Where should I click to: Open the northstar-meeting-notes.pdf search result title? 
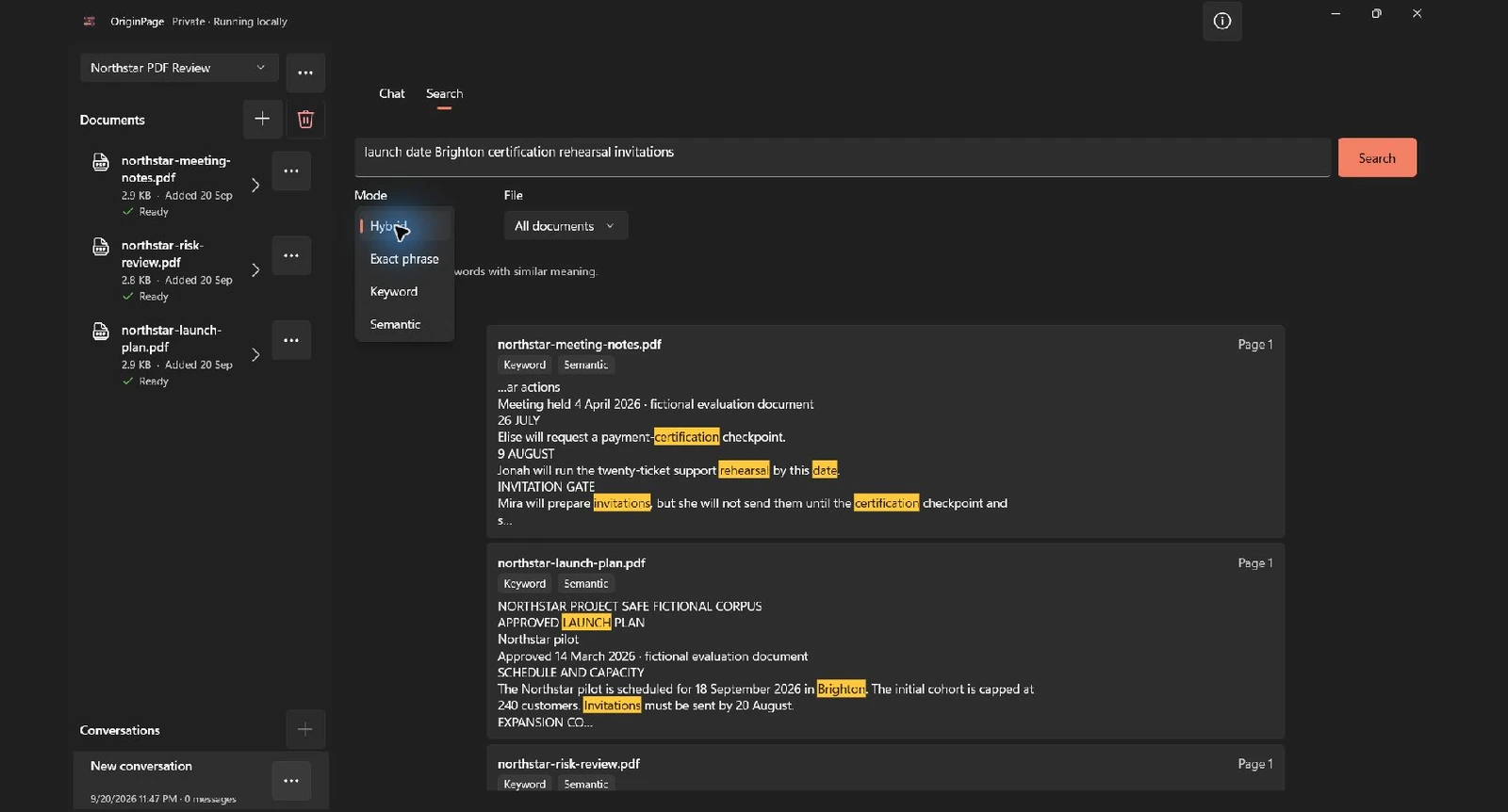(x=580, y=345)
